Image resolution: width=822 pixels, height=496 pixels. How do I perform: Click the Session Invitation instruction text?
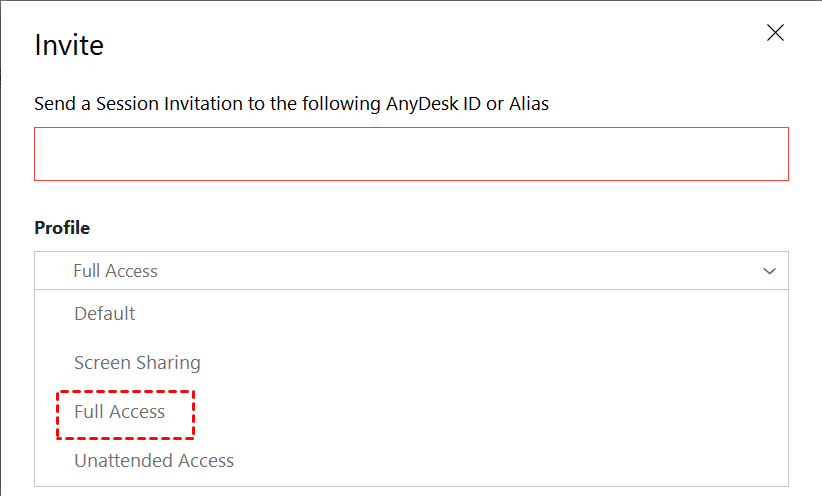point(291,104)
